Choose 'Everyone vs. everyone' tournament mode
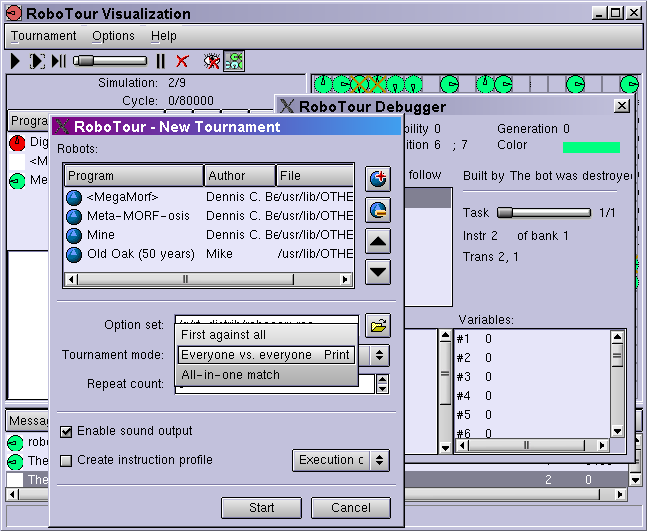This screenshot has height=531, width=647. pyautogui.click(x=266, y=355)
